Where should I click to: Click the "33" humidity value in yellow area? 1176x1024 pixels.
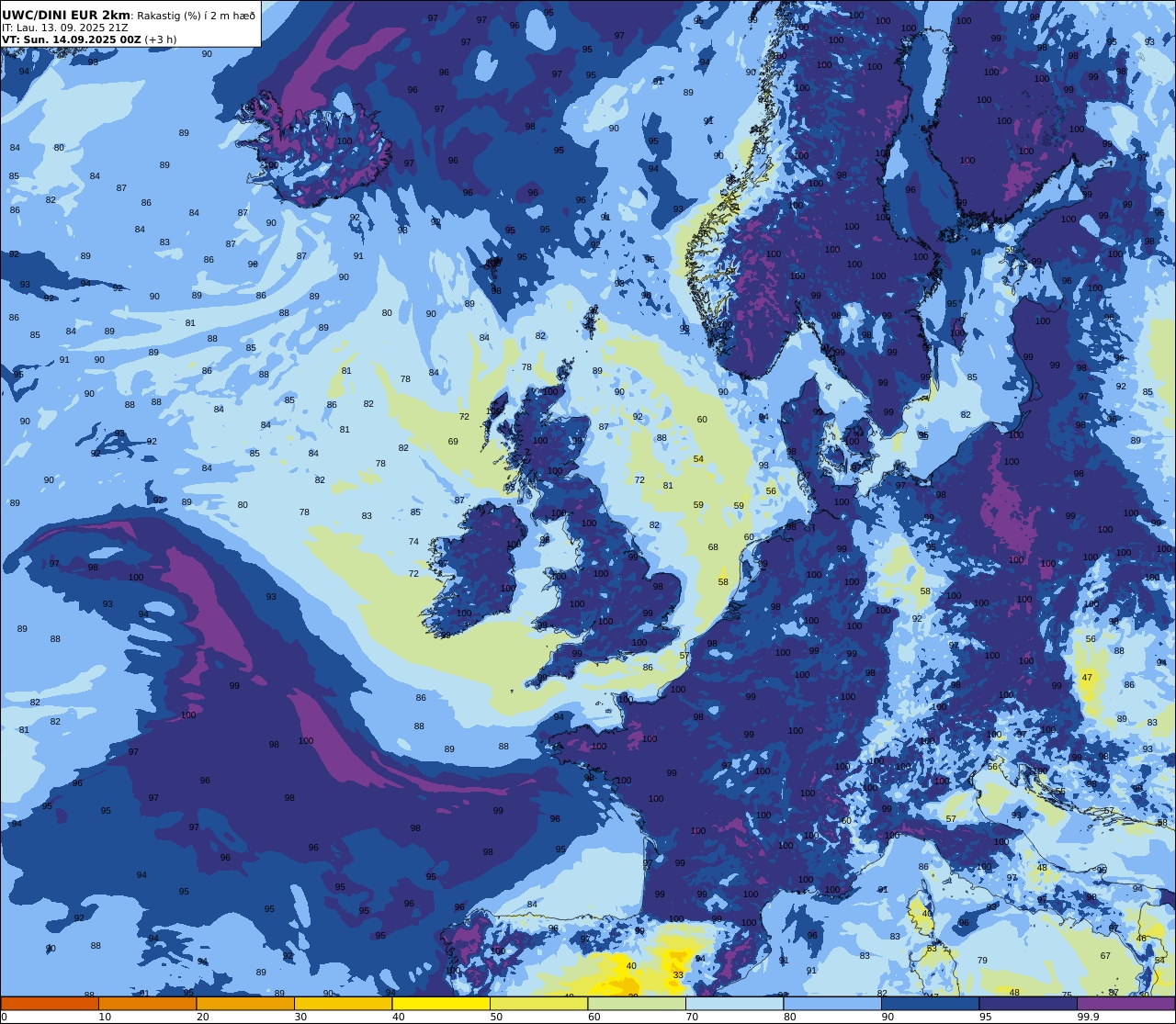[x=678, y=975]
